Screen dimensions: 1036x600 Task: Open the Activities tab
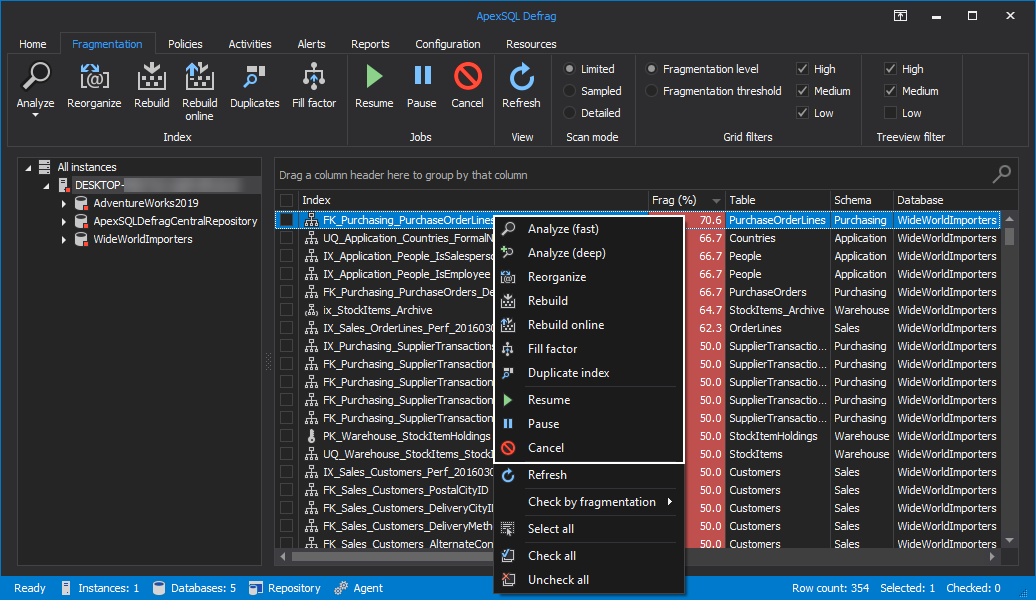tap(250, 44)
